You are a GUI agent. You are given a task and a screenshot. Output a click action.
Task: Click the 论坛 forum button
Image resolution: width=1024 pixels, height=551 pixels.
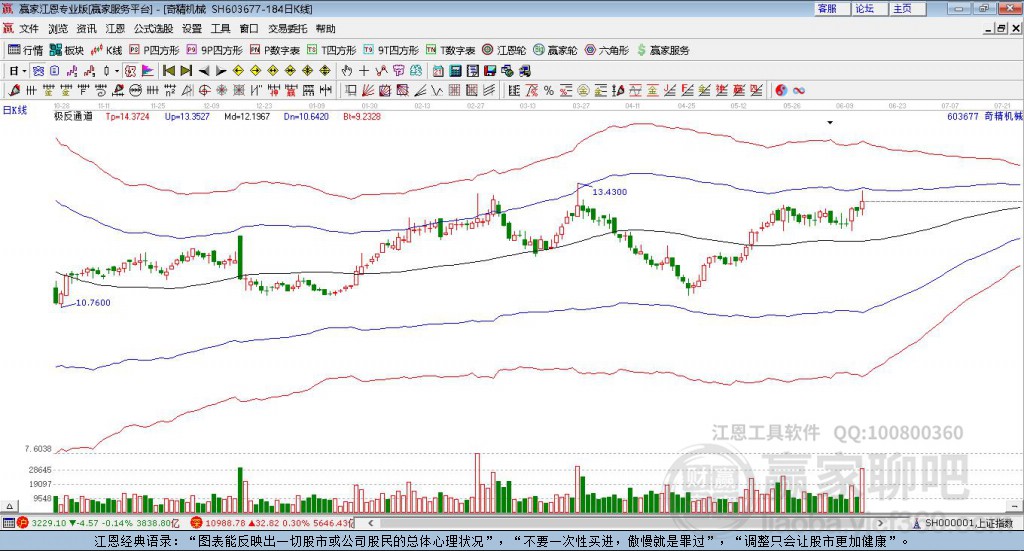(x=871, y=8)
